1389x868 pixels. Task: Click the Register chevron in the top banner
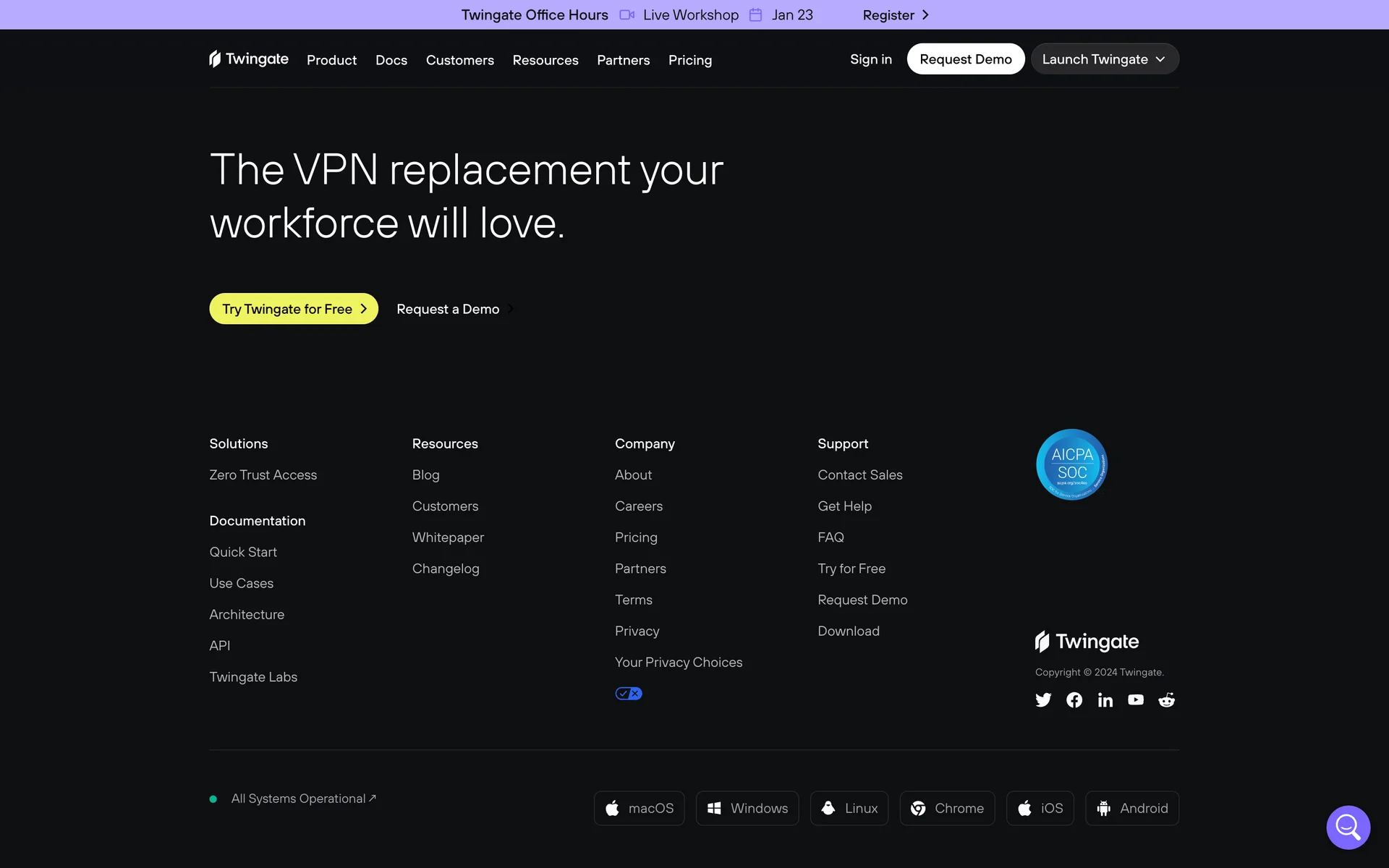coord(925,15)
